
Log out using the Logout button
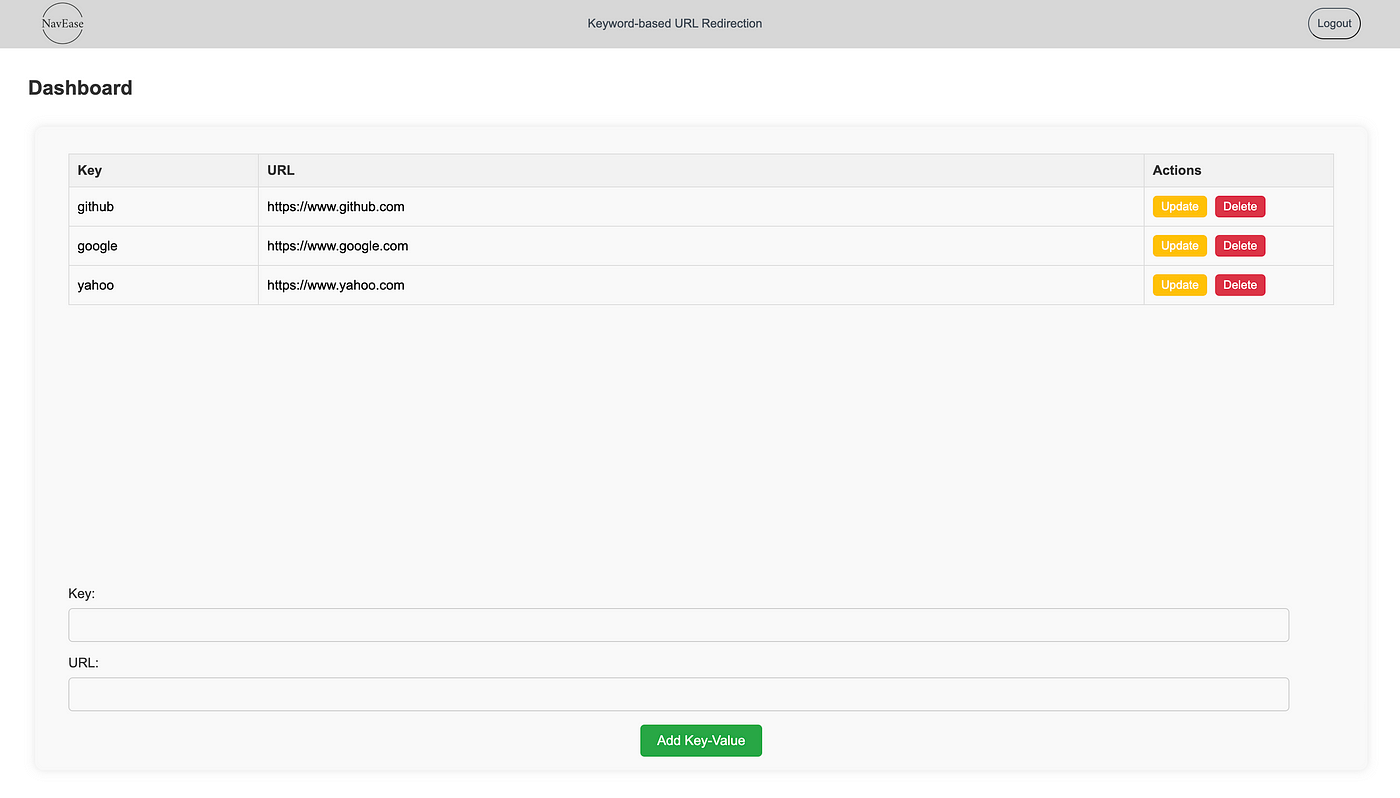(x=1334, y=23)
